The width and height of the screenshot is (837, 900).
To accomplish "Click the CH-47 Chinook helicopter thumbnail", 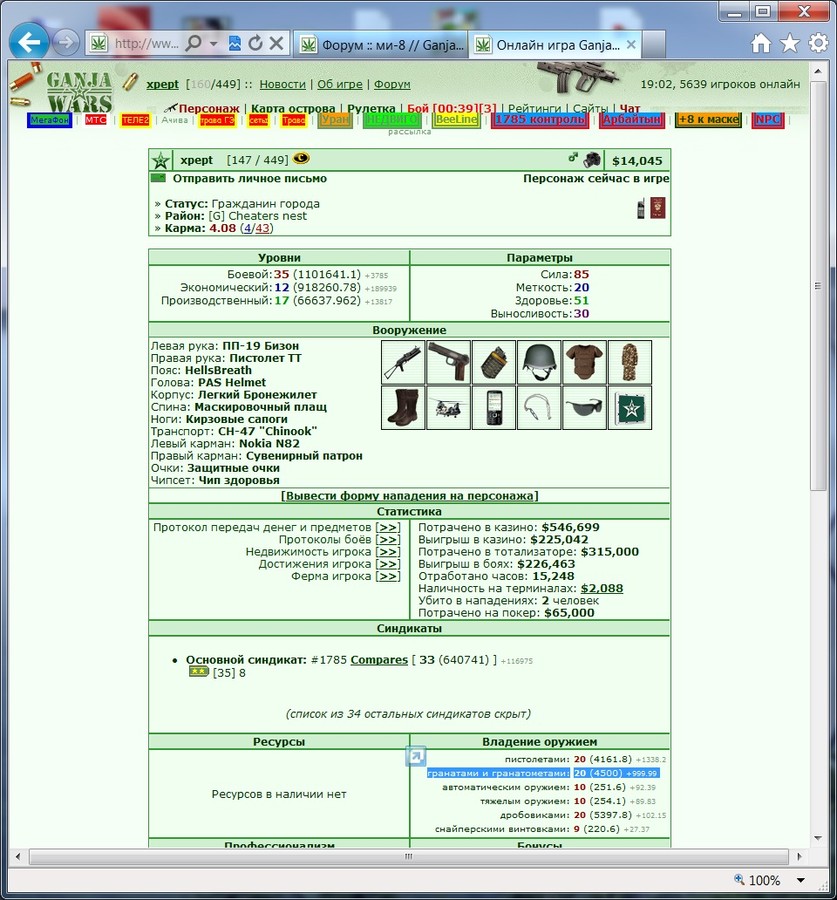I will (448, 408).
